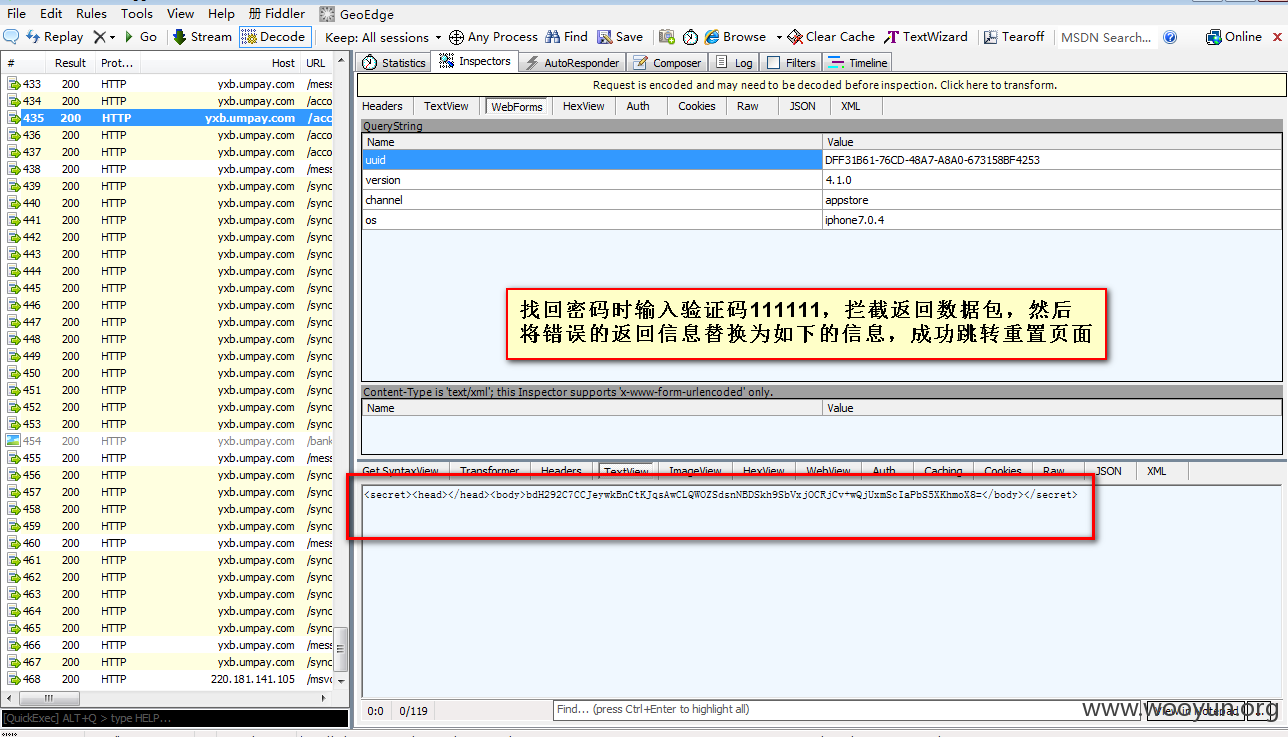Switch to the Statistics tab
Viewport: 1288px width, 737px height.
(x=393, y=62)
